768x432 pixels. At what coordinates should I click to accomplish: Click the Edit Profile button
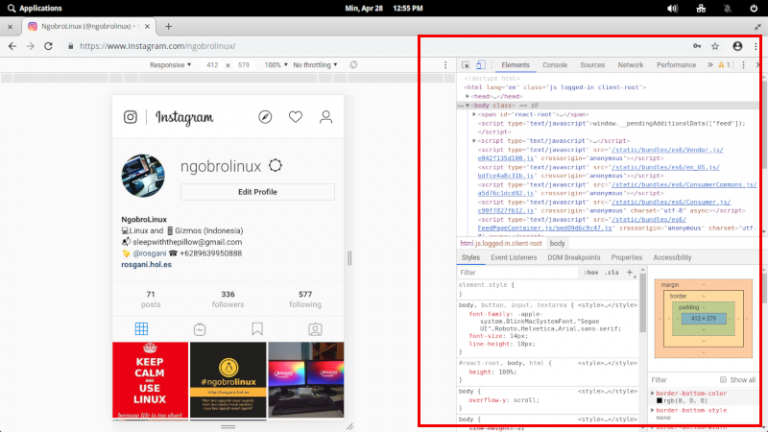(x=257, y=192)
